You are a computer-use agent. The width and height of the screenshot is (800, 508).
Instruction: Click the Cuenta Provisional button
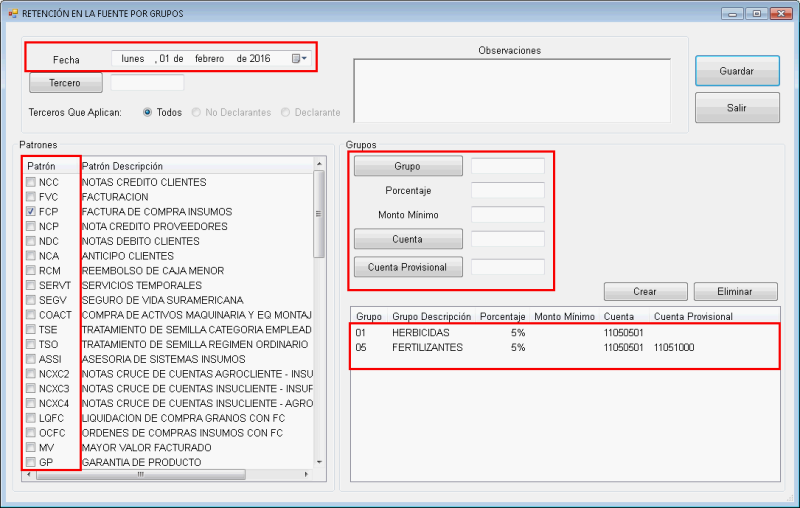pyautogui.click(x=407, y=267)
